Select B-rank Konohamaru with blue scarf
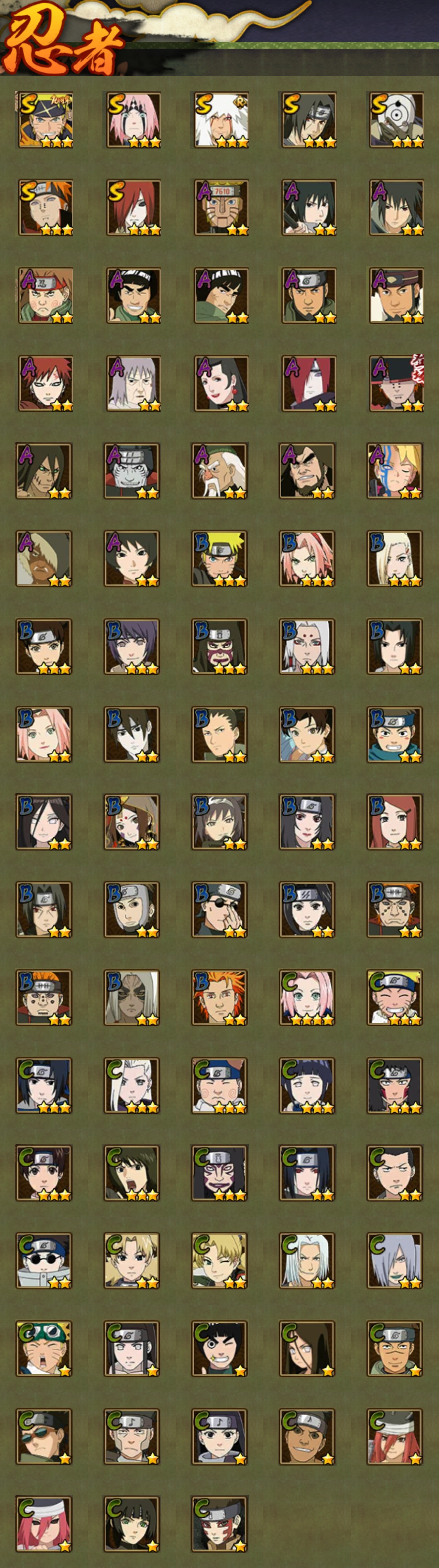The image size is (439, 1568). (396, 735)
